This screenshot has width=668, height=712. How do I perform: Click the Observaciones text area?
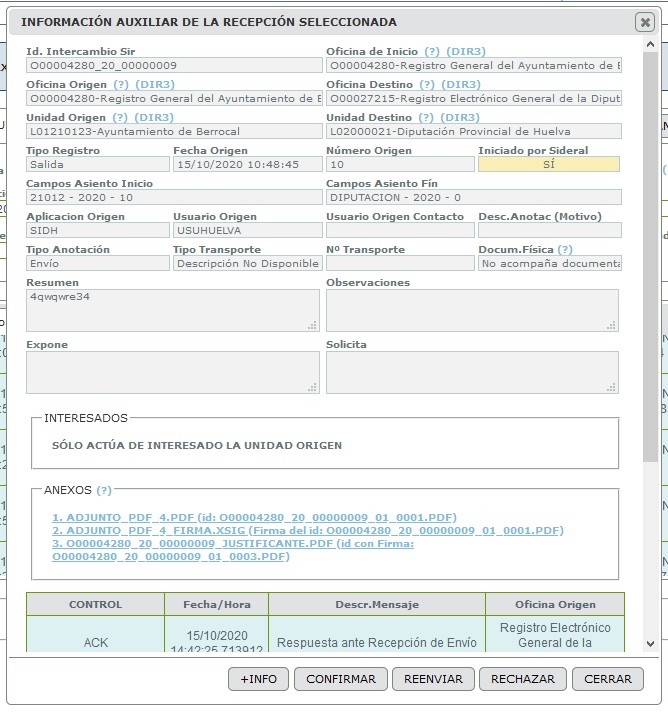472,310
